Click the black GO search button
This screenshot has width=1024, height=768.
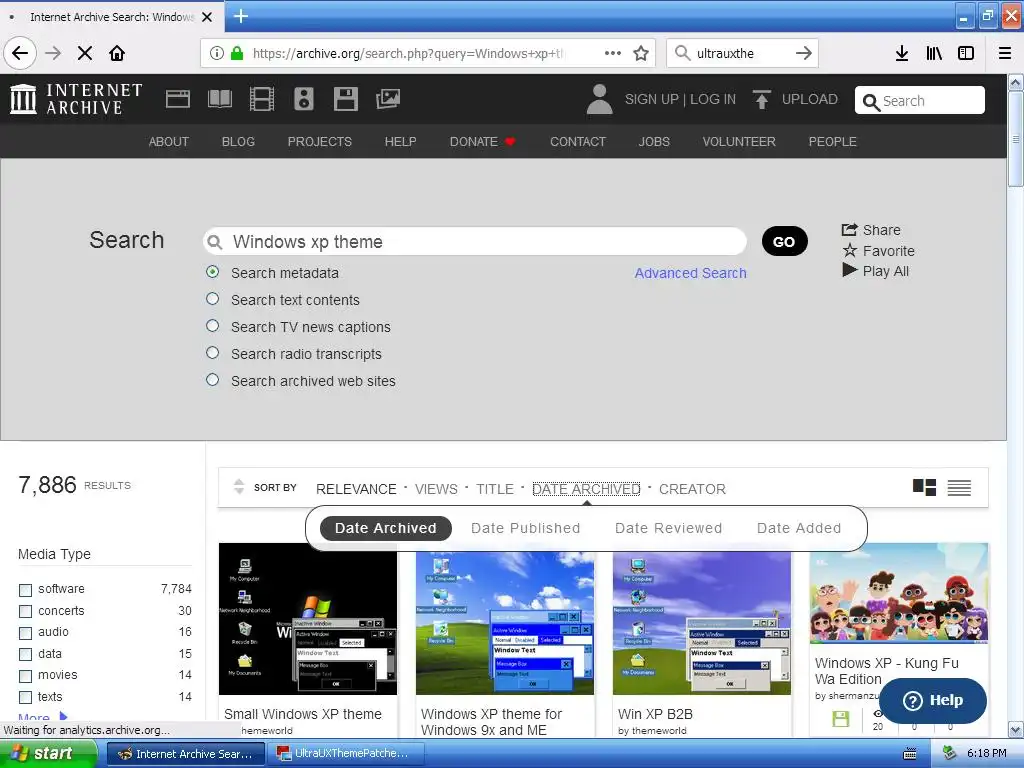point(784,242)
